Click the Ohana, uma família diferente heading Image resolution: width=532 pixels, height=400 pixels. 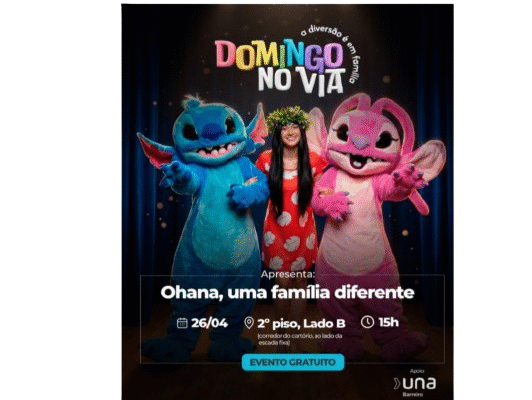click(287, 292)
